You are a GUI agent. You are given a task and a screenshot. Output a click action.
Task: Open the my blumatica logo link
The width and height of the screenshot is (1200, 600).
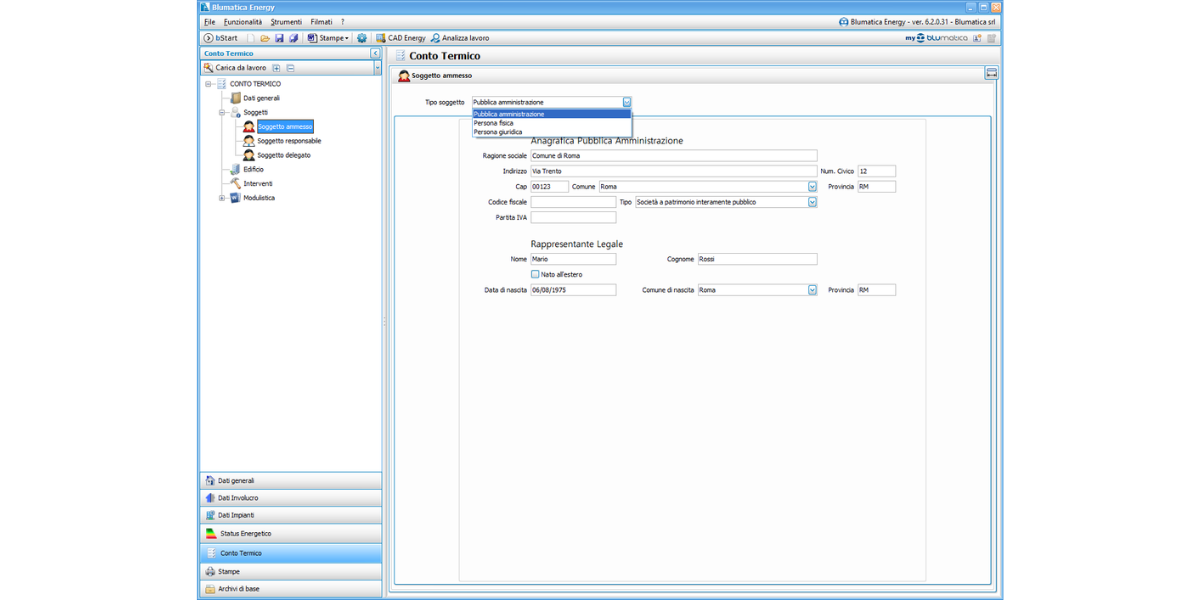coord(936,38)
